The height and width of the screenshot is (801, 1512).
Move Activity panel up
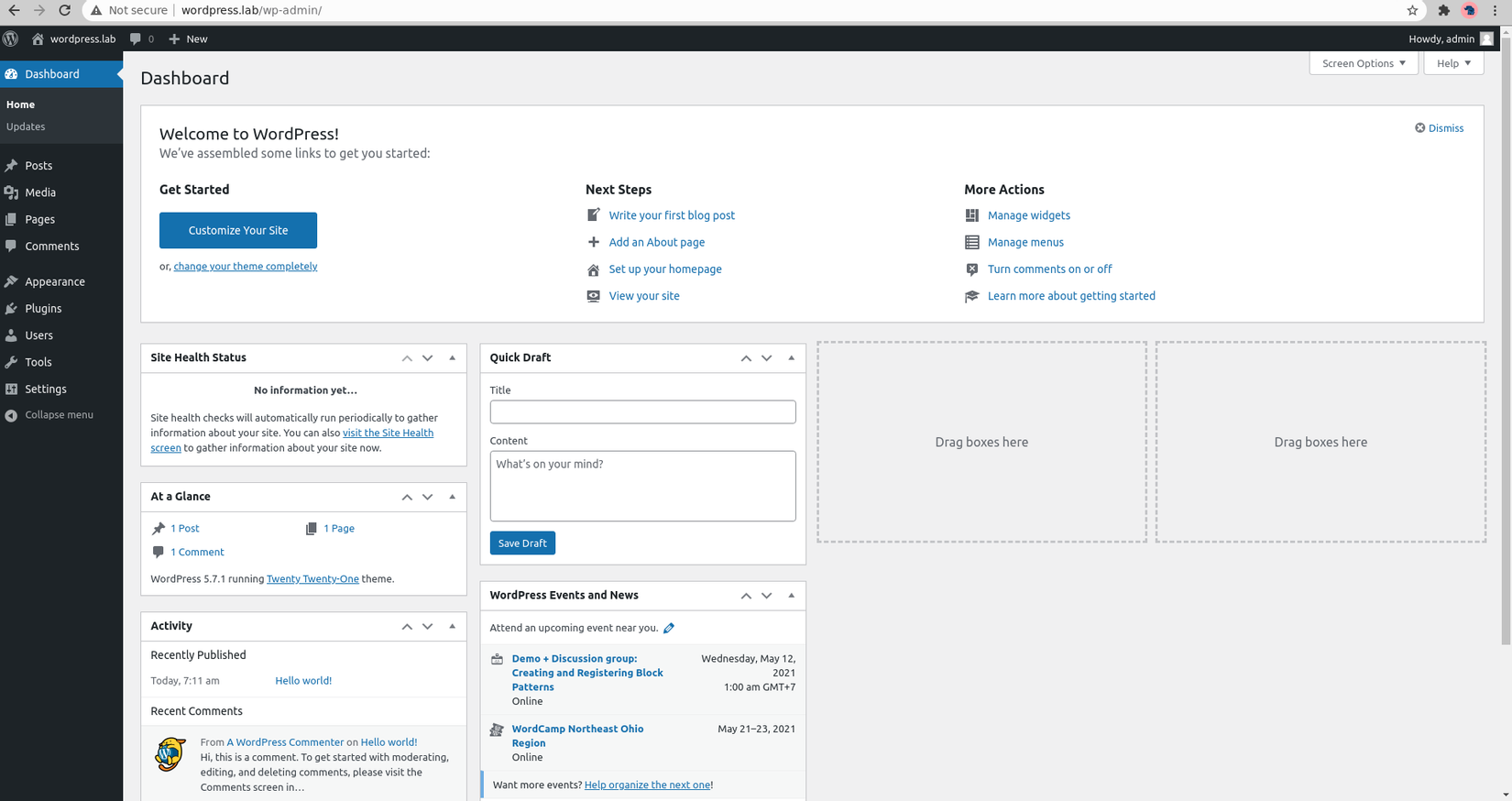coord(407,626)
